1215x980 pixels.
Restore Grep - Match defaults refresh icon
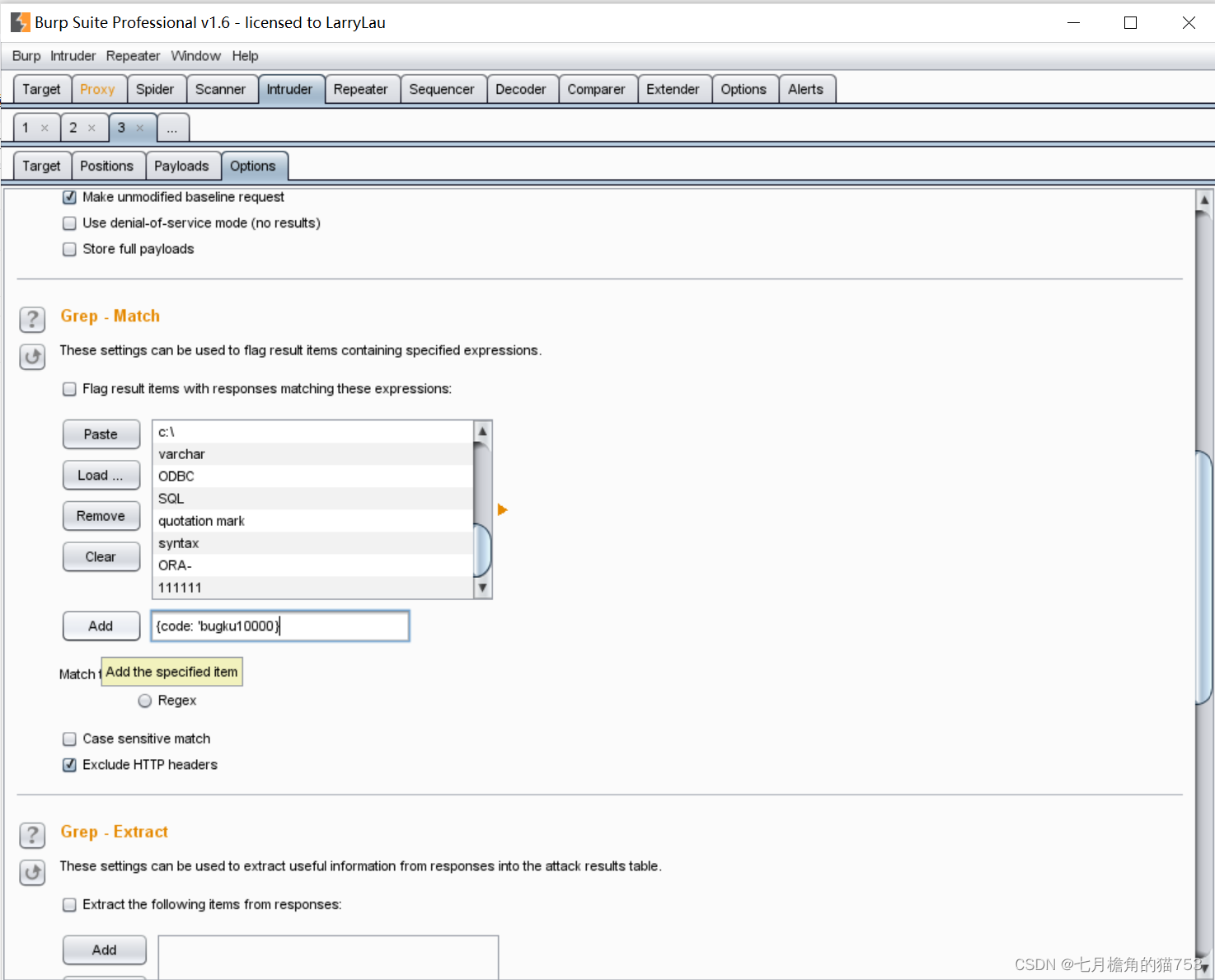point(32,357)
